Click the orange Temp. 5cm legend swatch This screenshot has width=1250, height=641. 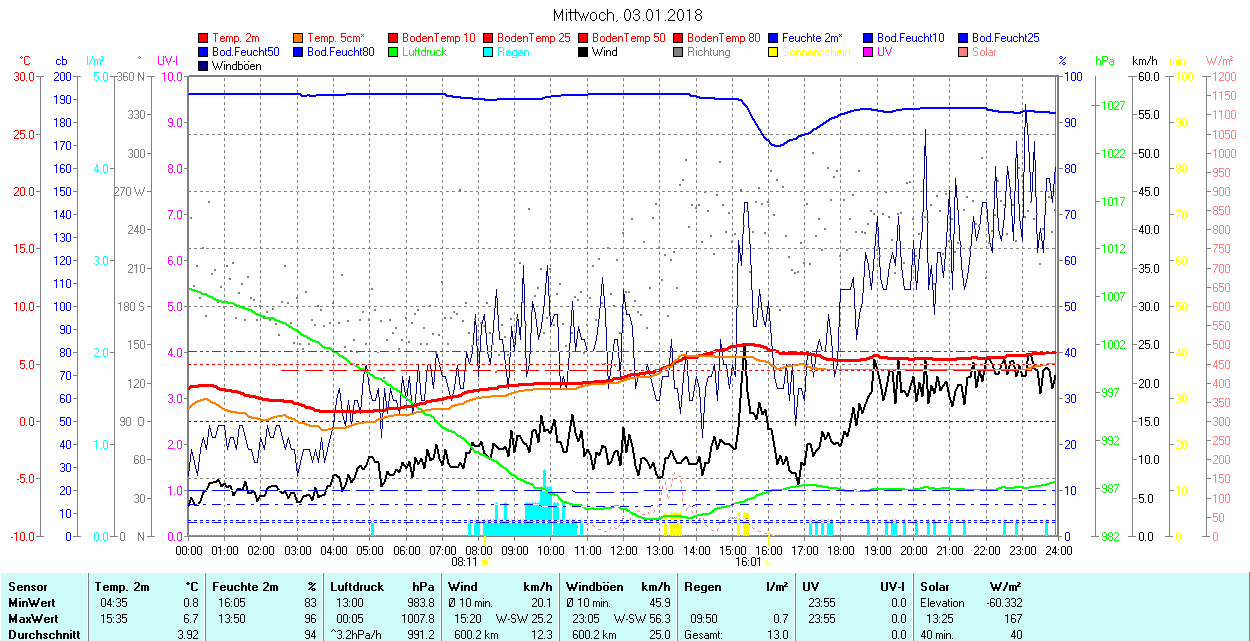click(299, 38)
